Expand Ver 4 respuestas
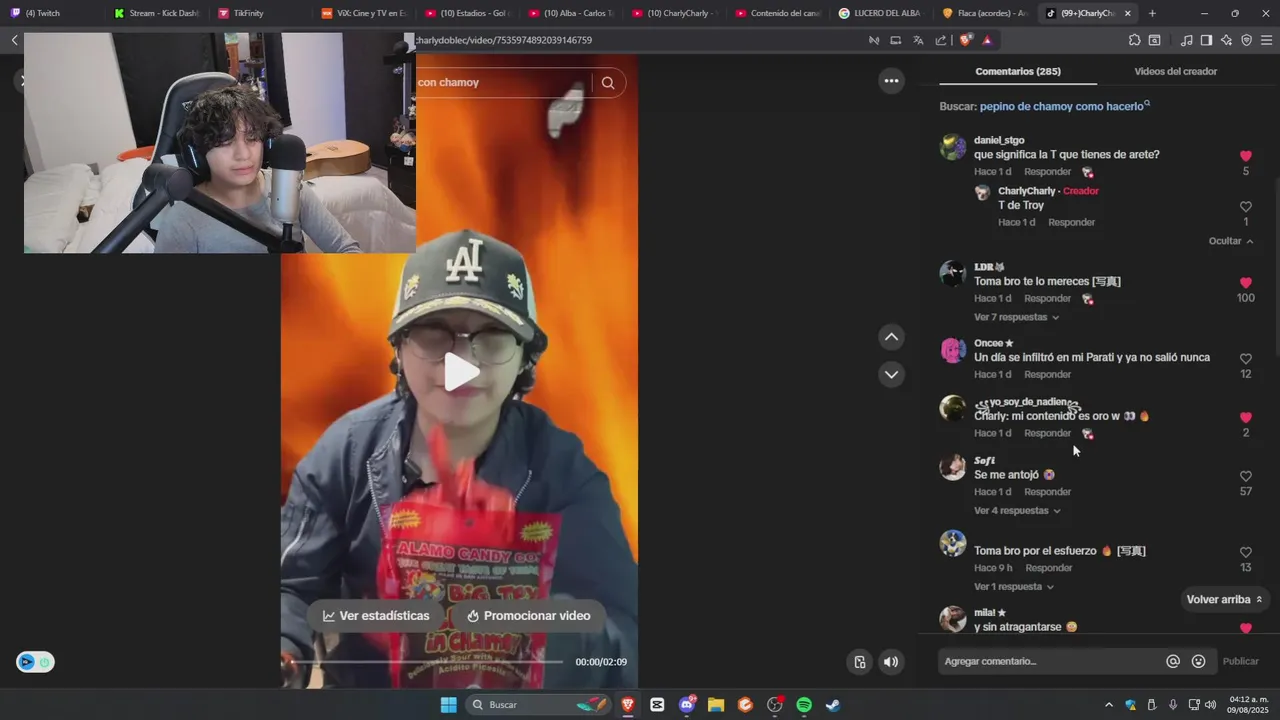This screenshot has width=1280, height=720. (1017, 511)
